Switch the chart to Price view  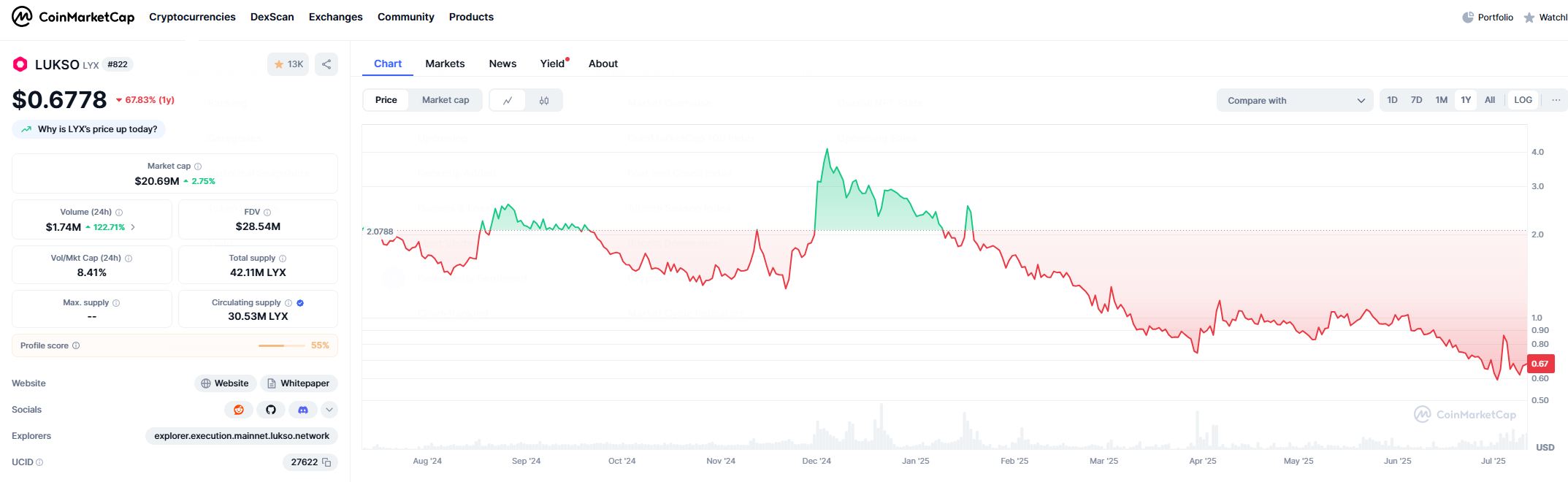(x=386, y=100)
